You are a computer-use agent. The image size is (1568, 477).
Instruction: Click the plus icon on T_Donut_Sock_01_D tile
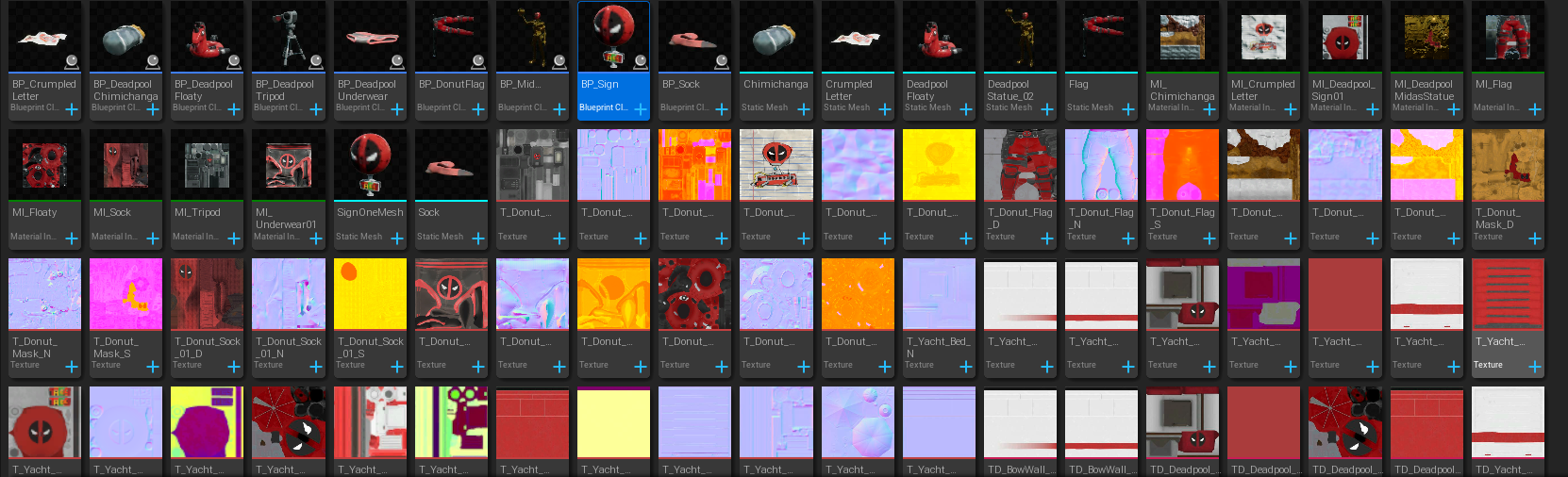[234, 368]
